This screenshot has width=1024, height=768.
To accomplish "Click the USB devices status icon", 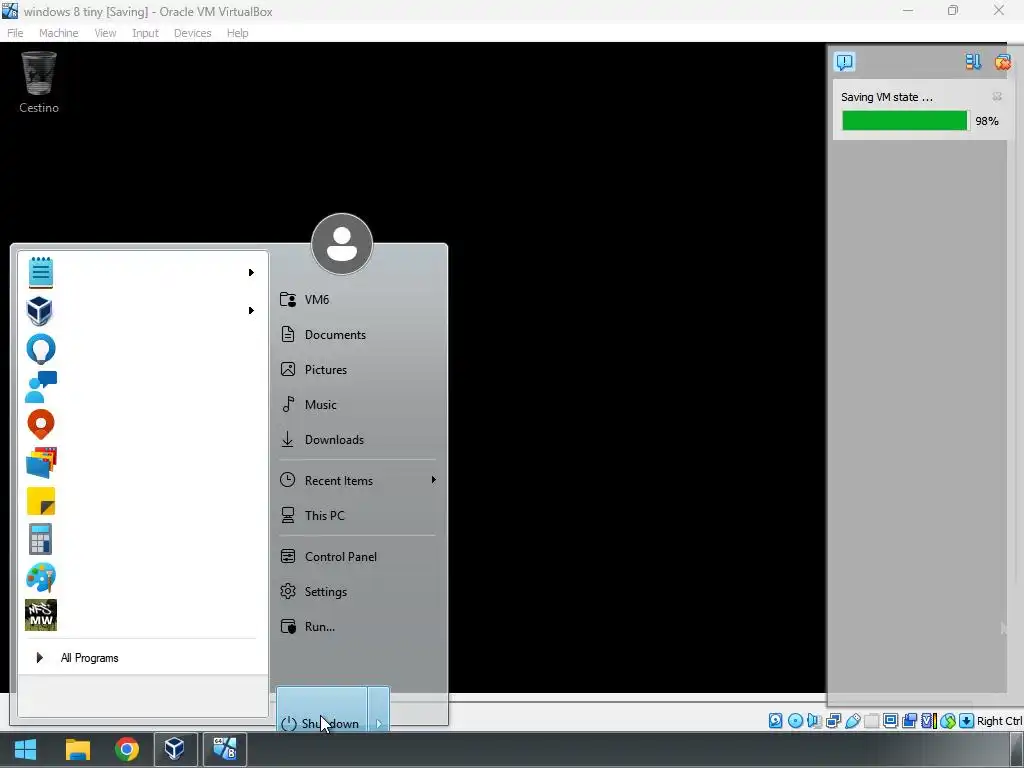I will 852,720.
